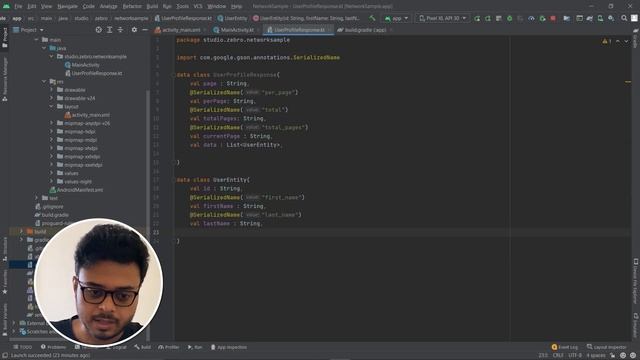Collapse the main folder in tree
Image resolution: width=640 pixels, height=360 pixels.
pos(37,40)
